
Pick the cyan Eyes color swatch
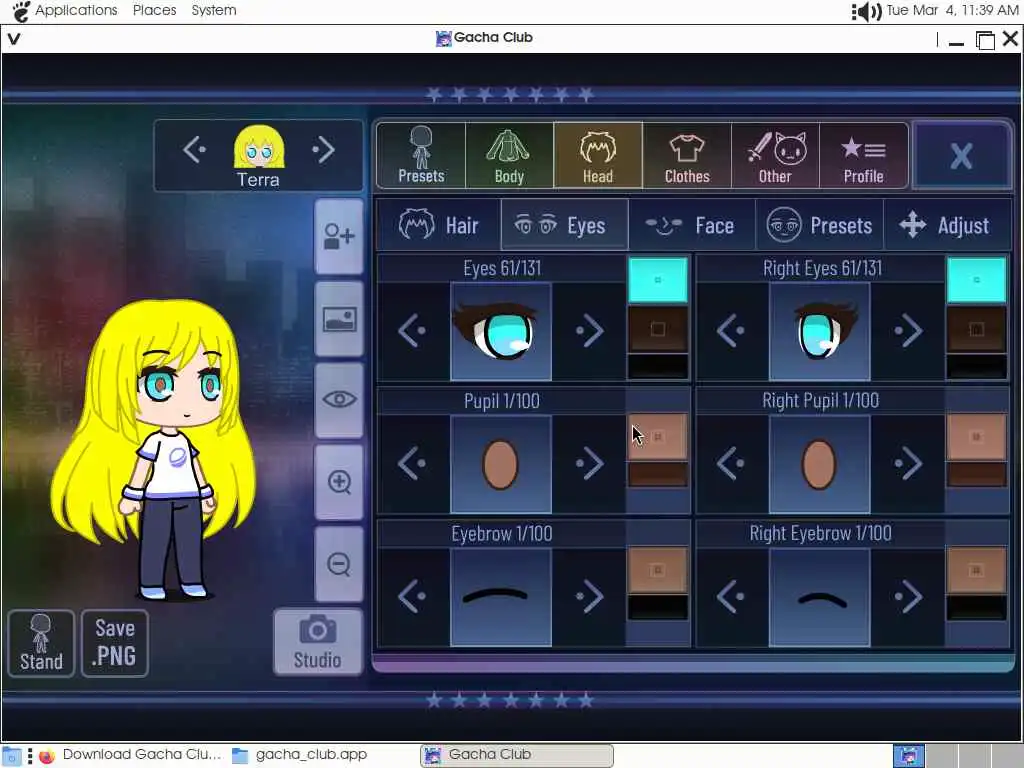point(658,280)
